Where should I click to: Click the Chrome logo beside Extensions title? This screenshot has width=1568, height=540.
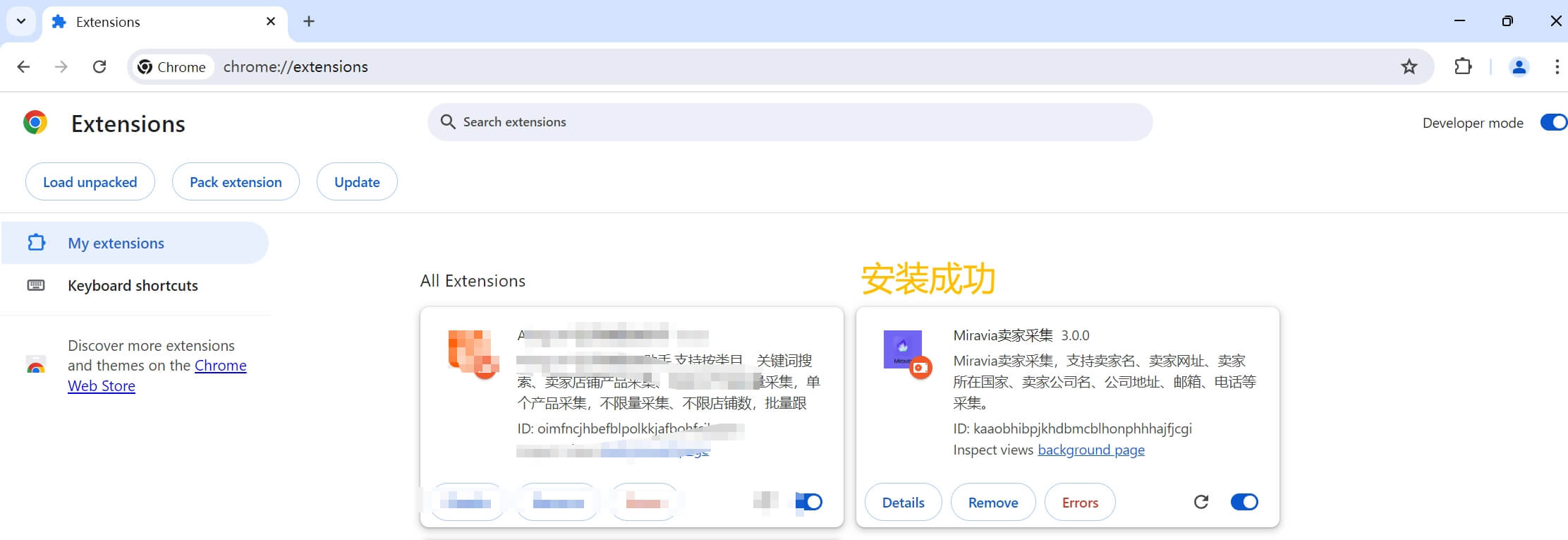tap(35, 123)
